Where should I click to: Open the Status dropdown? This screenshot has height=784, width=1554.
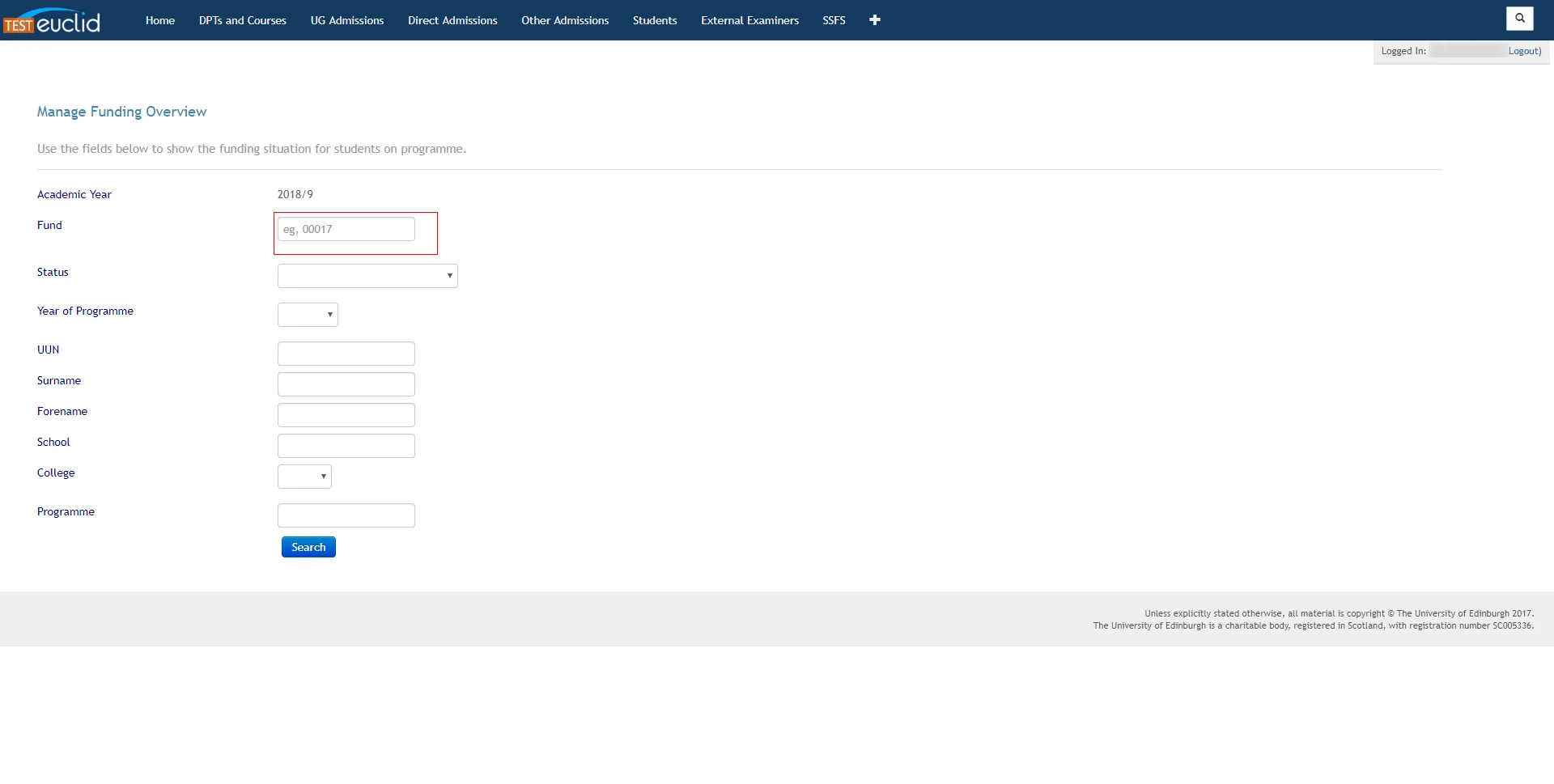(x=367, y=276)
